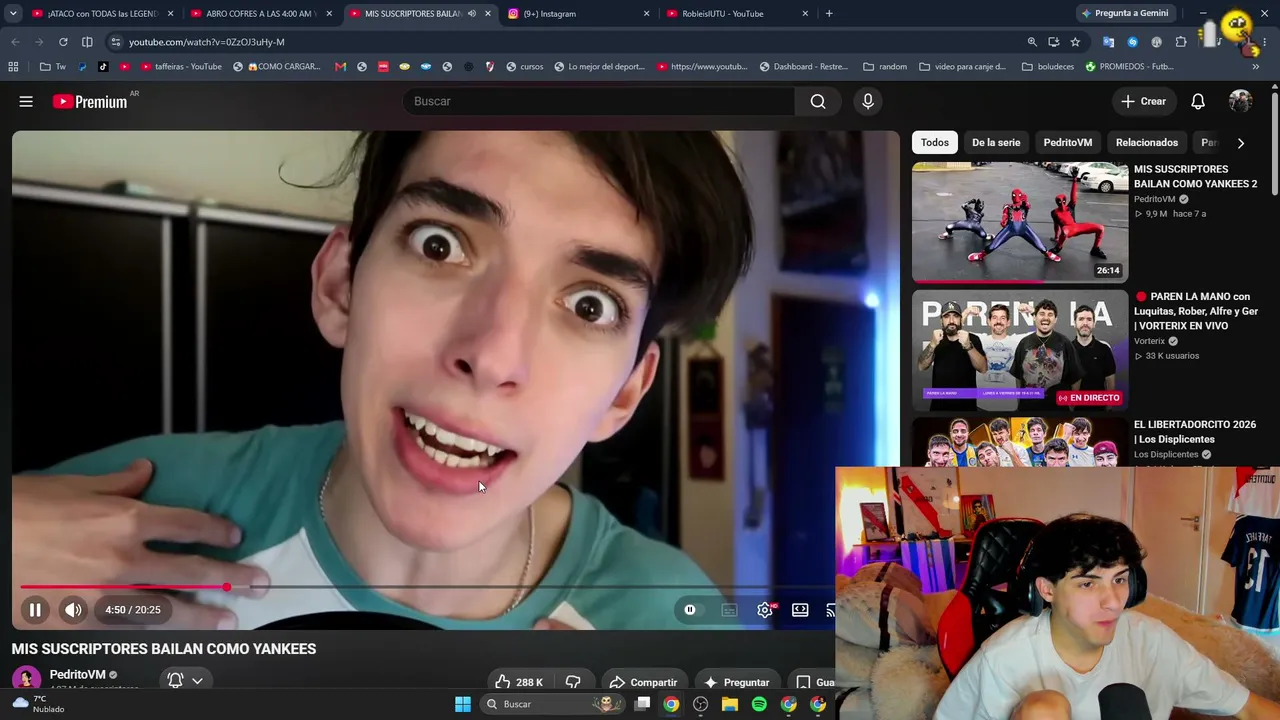Open the bookmarks apps grid icon
This screenshot has width=1280, height=720.
(13, 67)
